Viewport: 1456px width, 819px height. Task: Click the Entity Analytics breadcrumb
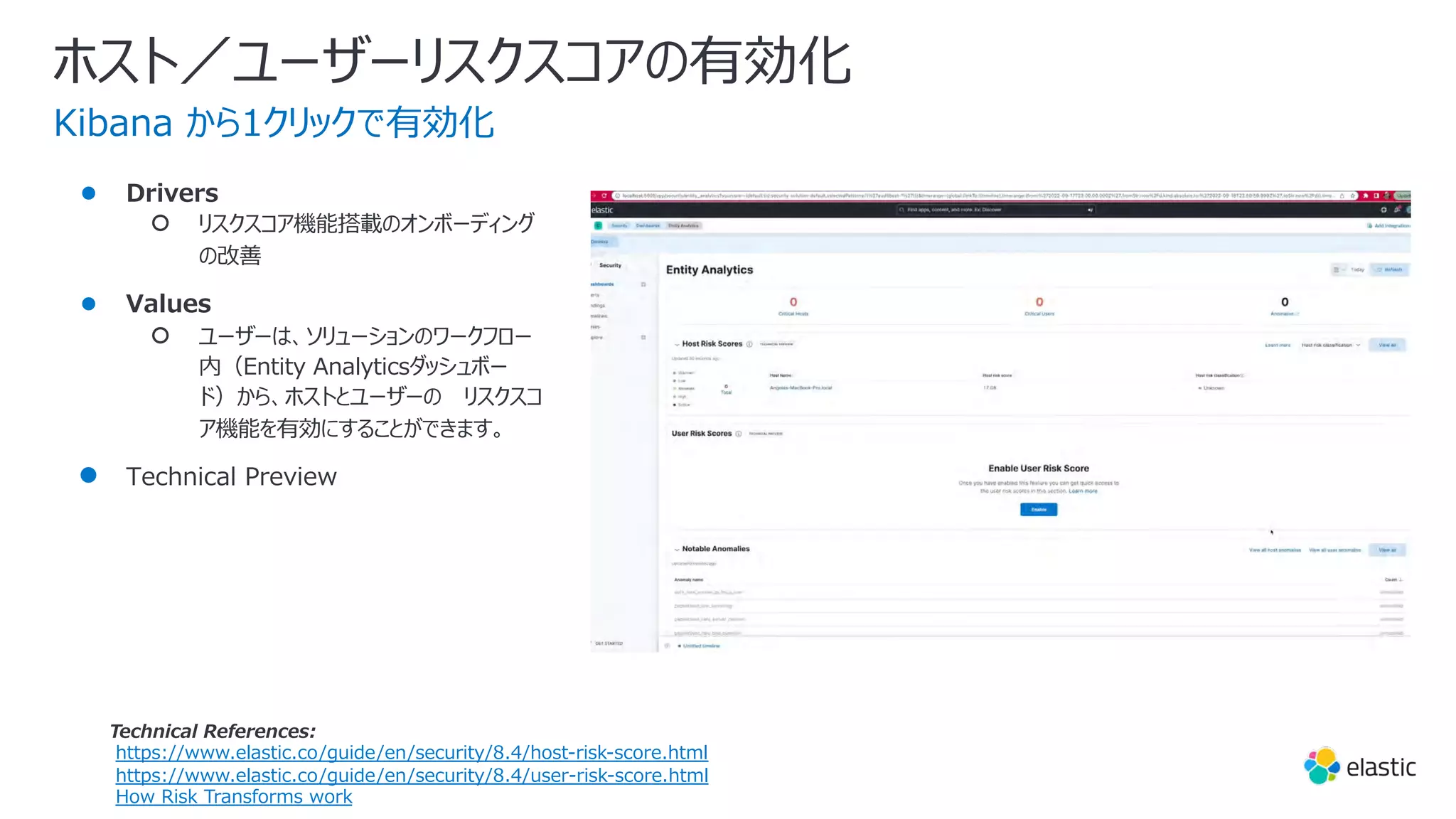683,225
